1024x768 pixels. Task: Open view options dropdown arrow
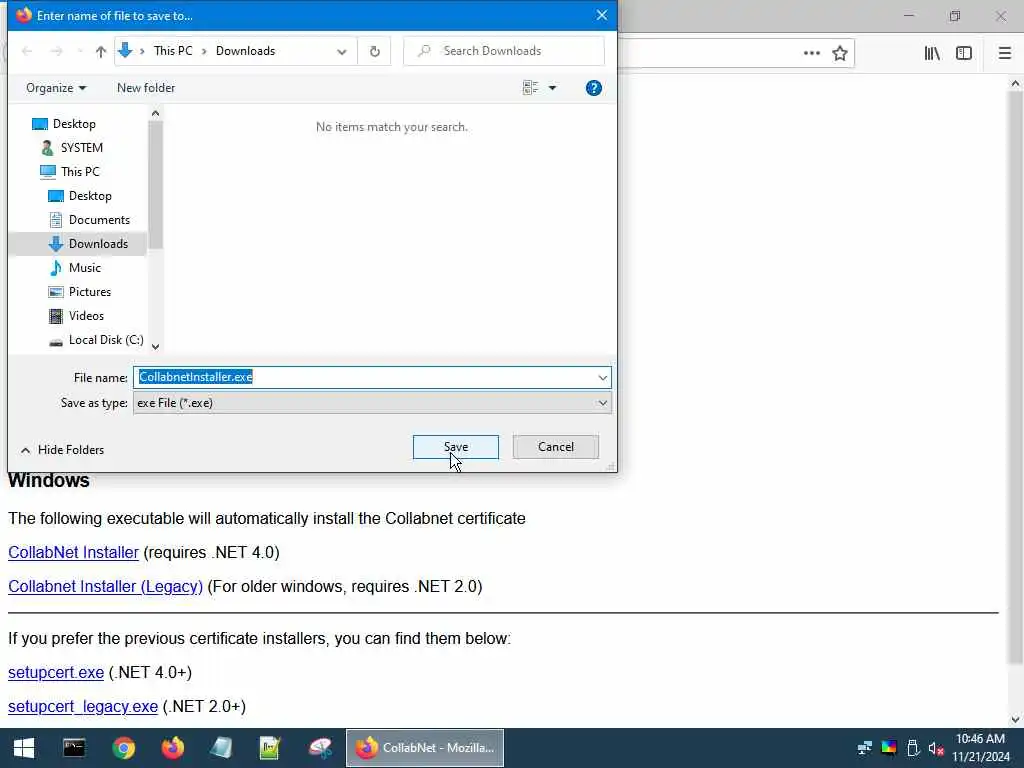[x=552, y=88]
